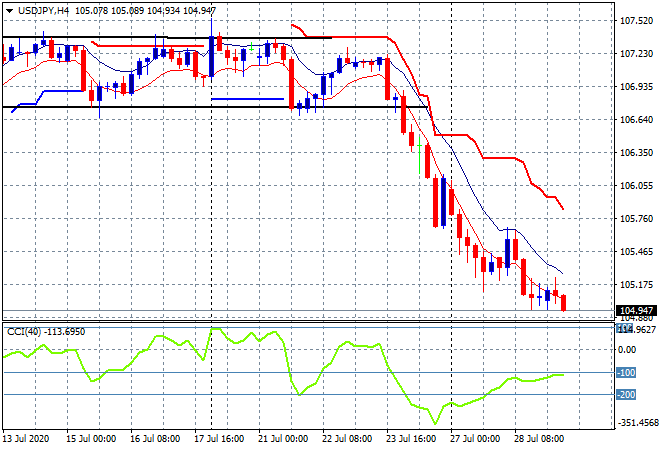
Task: Click the 17 Jul 16:00 time label
Action: pyautogui.click(x=219, y=439)
